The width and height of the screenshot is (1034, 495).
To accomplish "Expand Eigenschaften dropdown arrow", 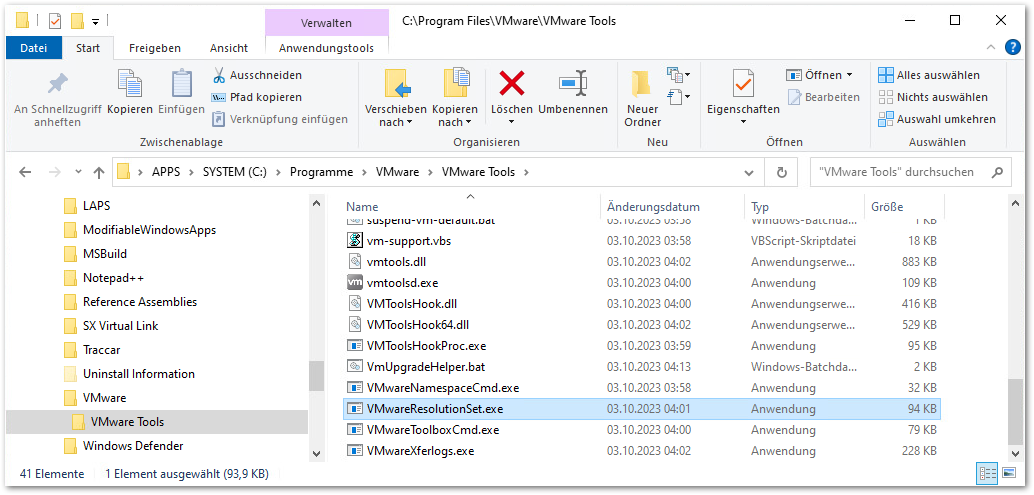I will (x=743, y=123).
